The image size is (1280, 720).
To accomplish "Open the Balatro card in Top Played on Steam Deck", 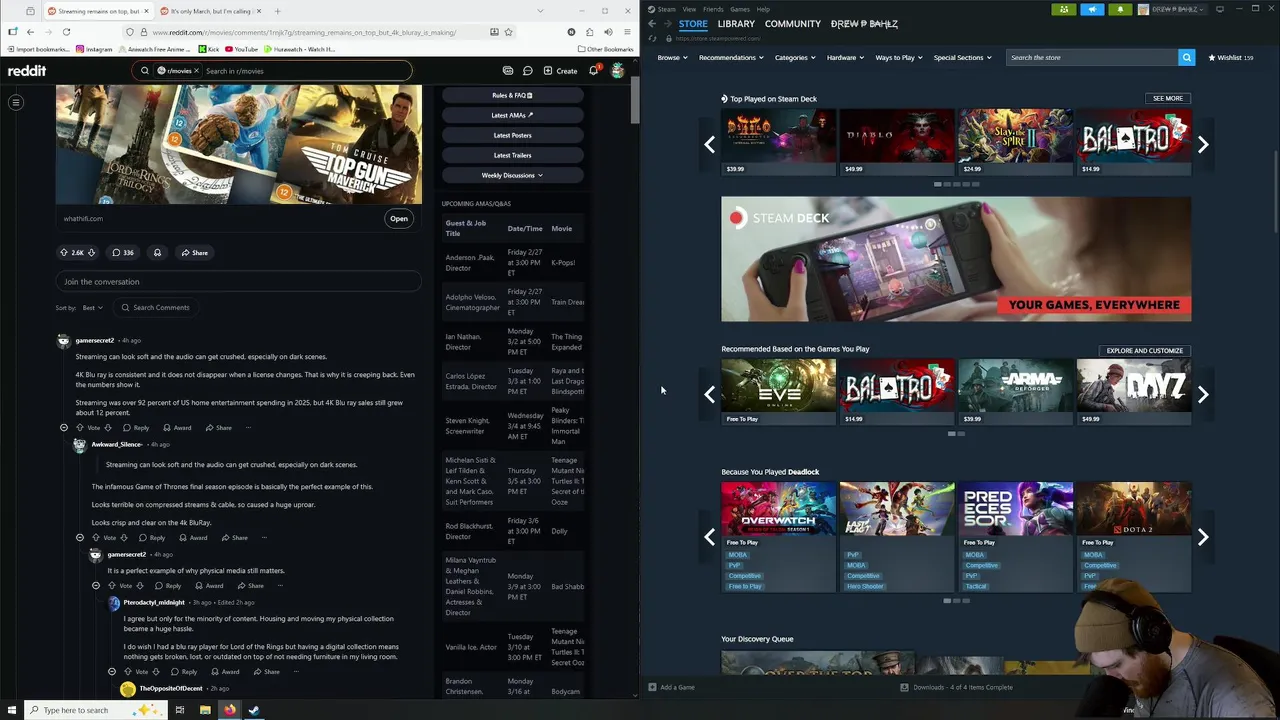I will tap(1133, 142).
